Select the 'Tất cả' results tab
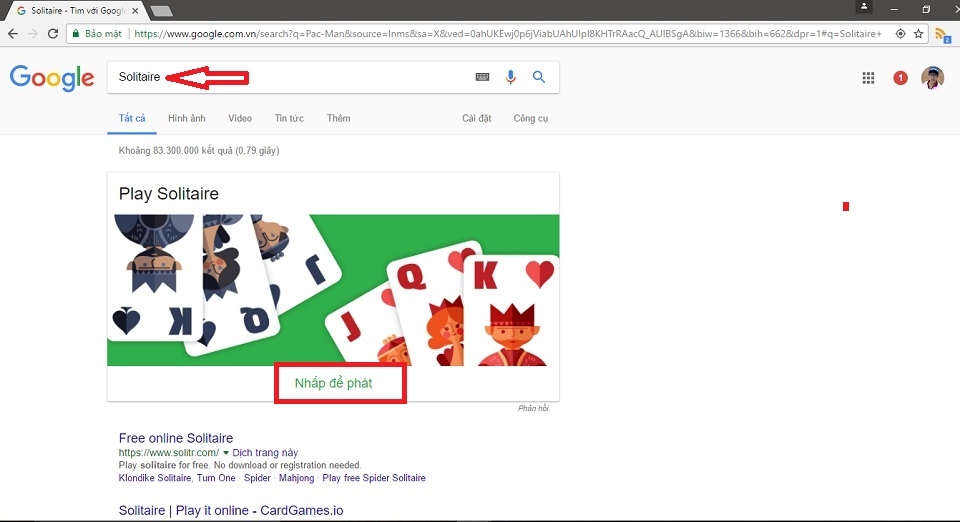 [x=132, y=118]
